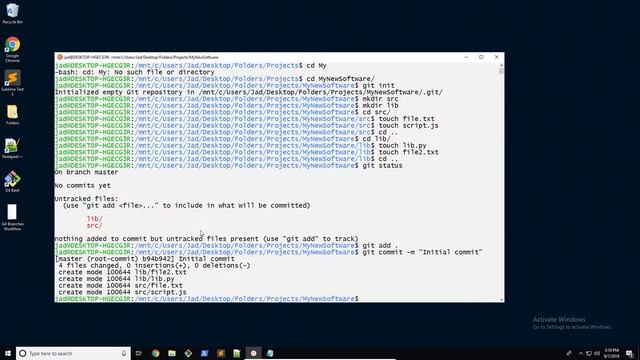Screen dimensions: 640x360
Task: Click the 'Untracked files:' line
Action: (x=87, y=199)
